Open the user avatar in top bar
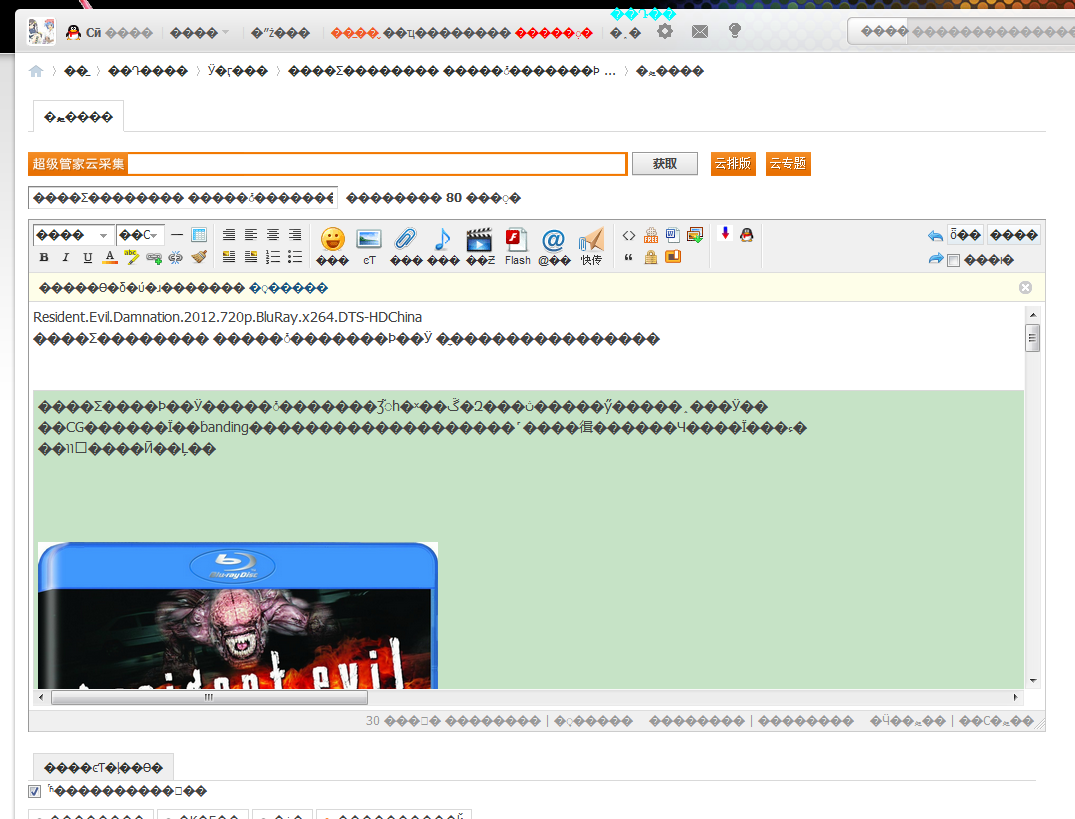 (x=41, y=32)
